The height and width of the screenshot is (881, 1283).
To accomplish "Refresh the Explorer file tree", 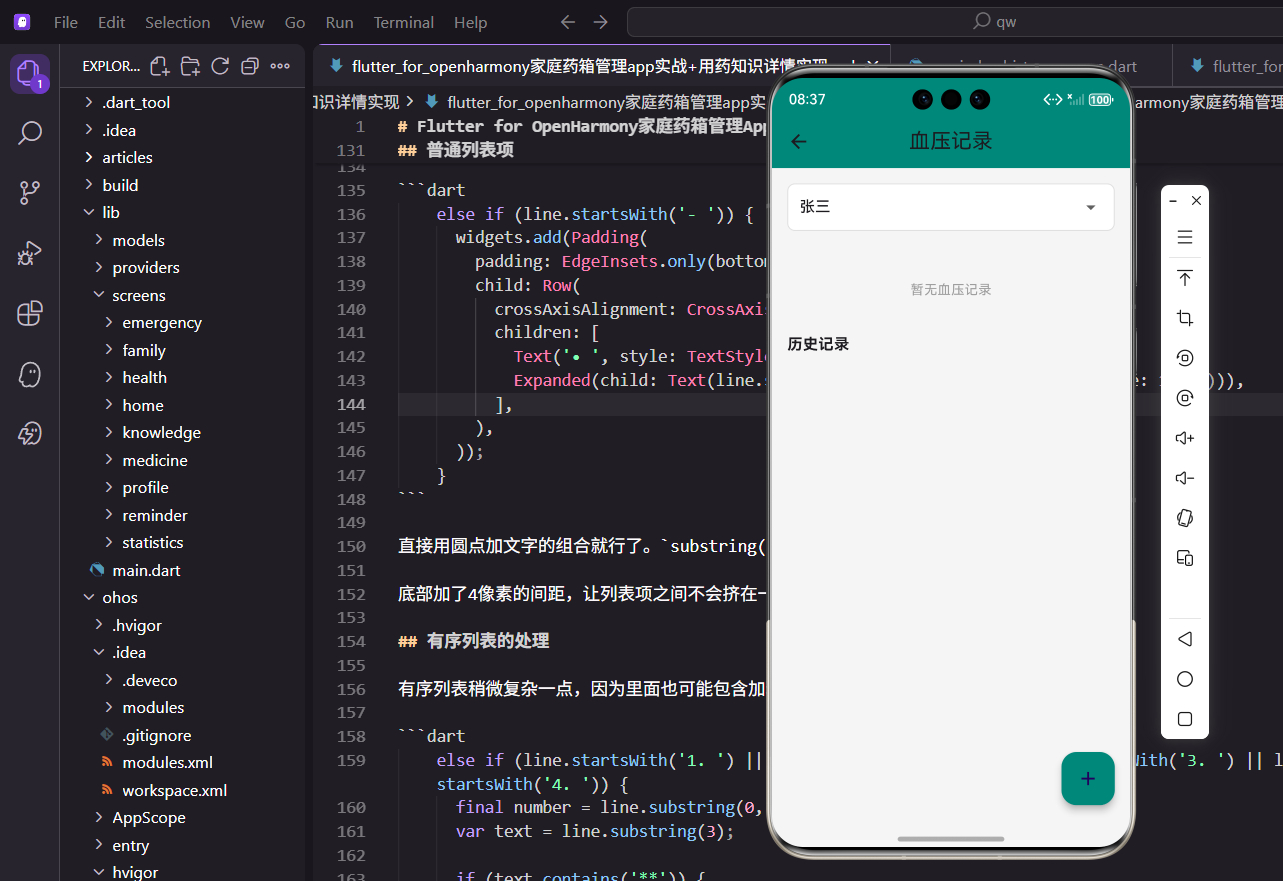I will [220, 66].
